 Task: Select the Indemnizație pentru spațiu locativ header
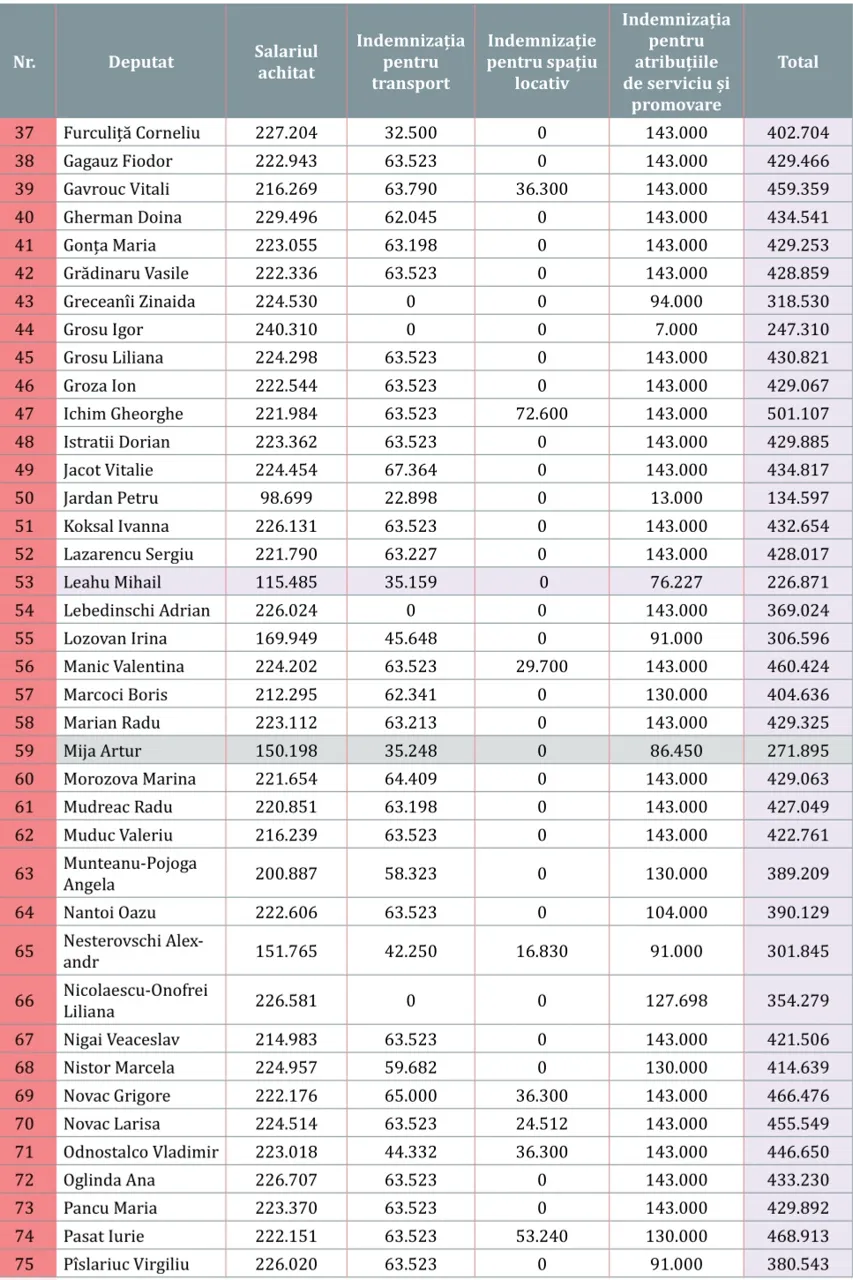[541, 62]
